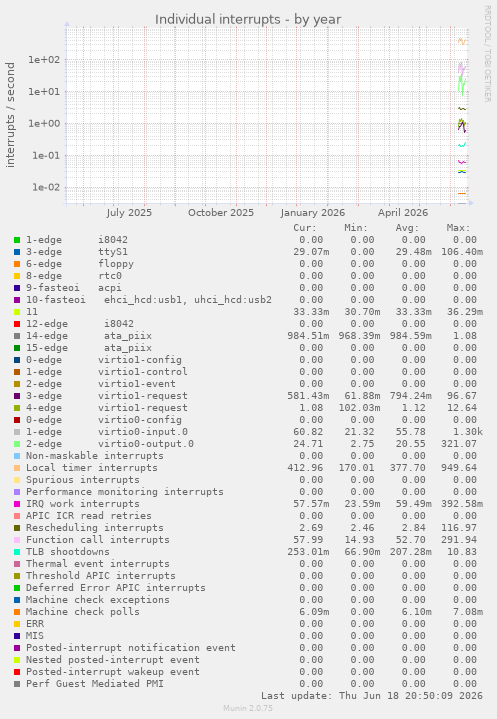Screen dimensions: 497x719
Task: Click the Cur: column header
Action: [x=305, y=228]
